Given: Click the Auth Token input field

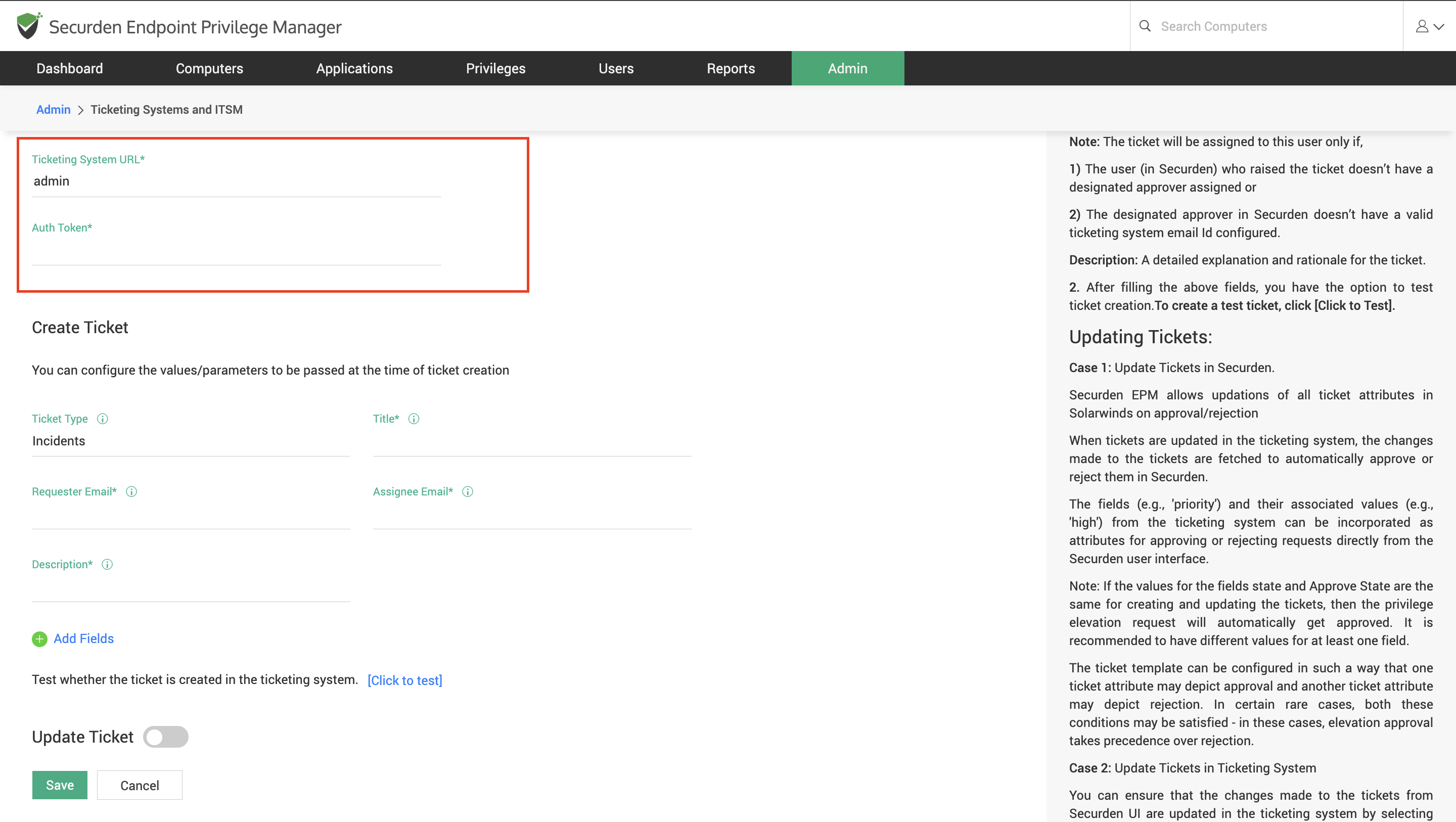Looking at the screenshot, I should coord(236,251).
